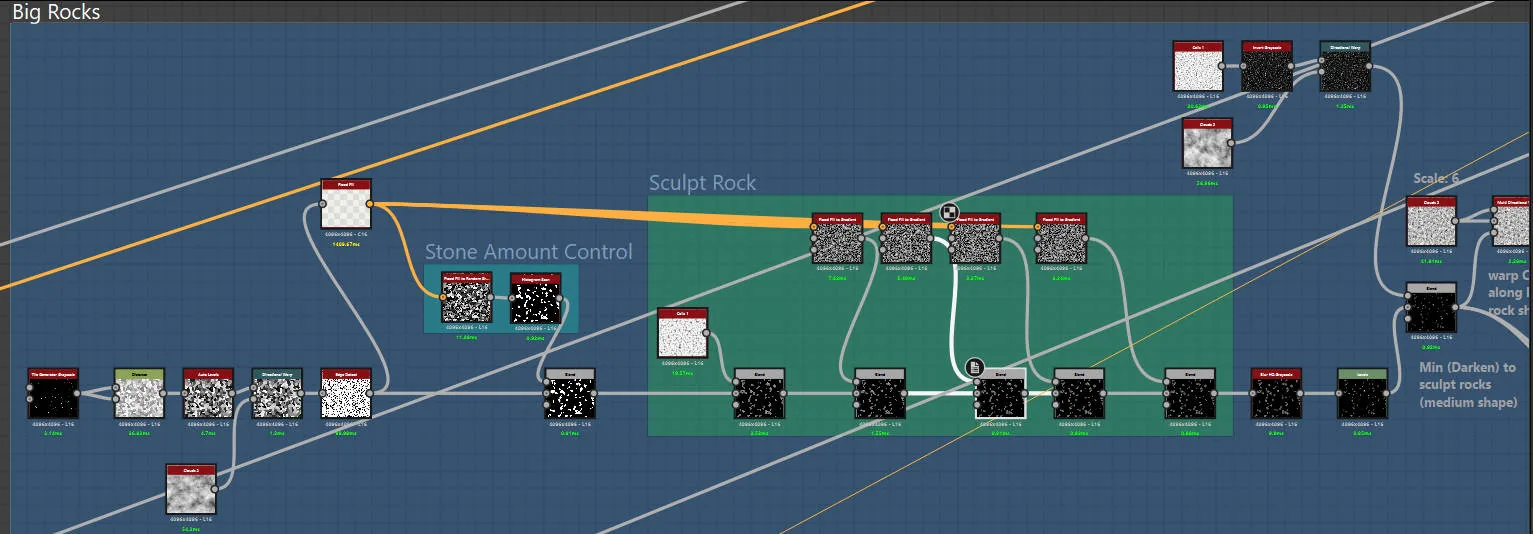
Task: Click the document badge icon on the highlighted Blend node
Action: (975, 368)
